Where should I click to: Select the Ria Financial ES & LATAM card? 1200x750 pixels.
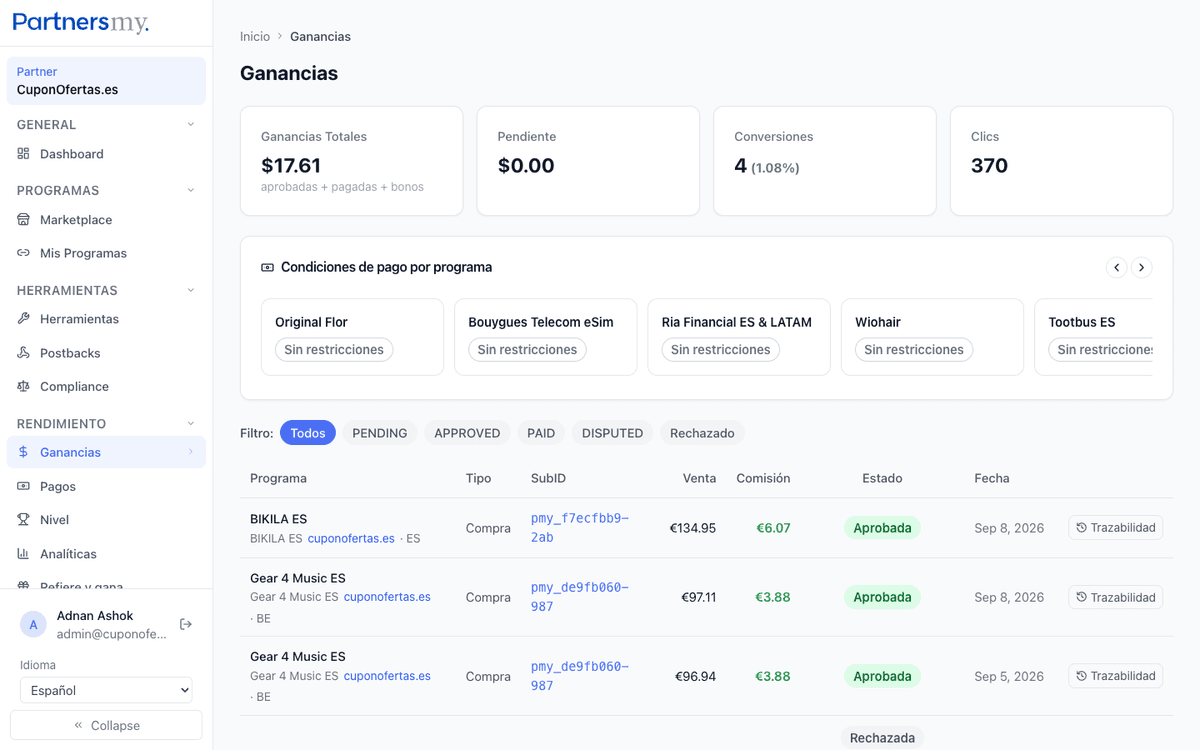(739, 337)
